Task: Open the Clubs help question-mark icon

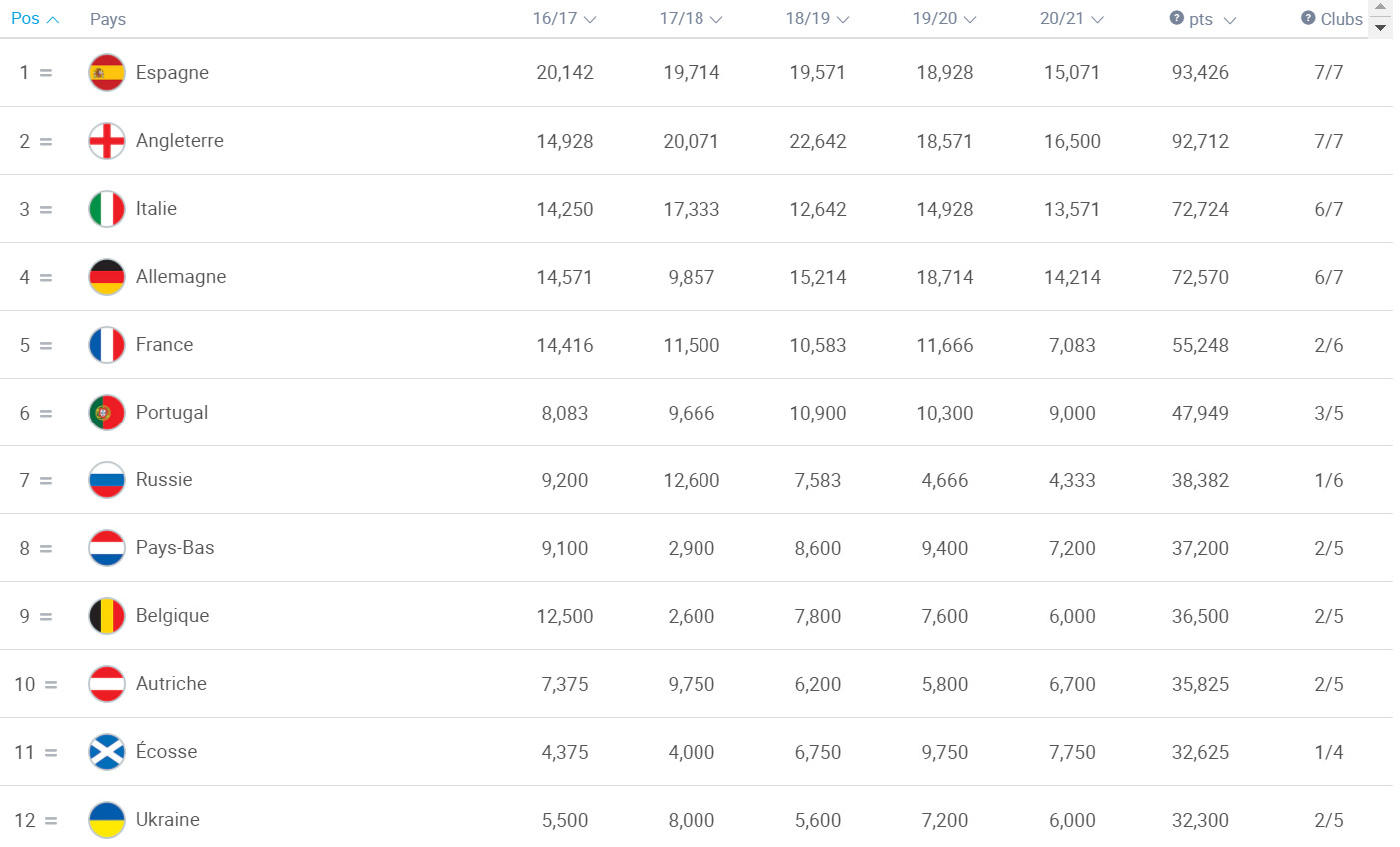Action: click(x=1308, y=18)
